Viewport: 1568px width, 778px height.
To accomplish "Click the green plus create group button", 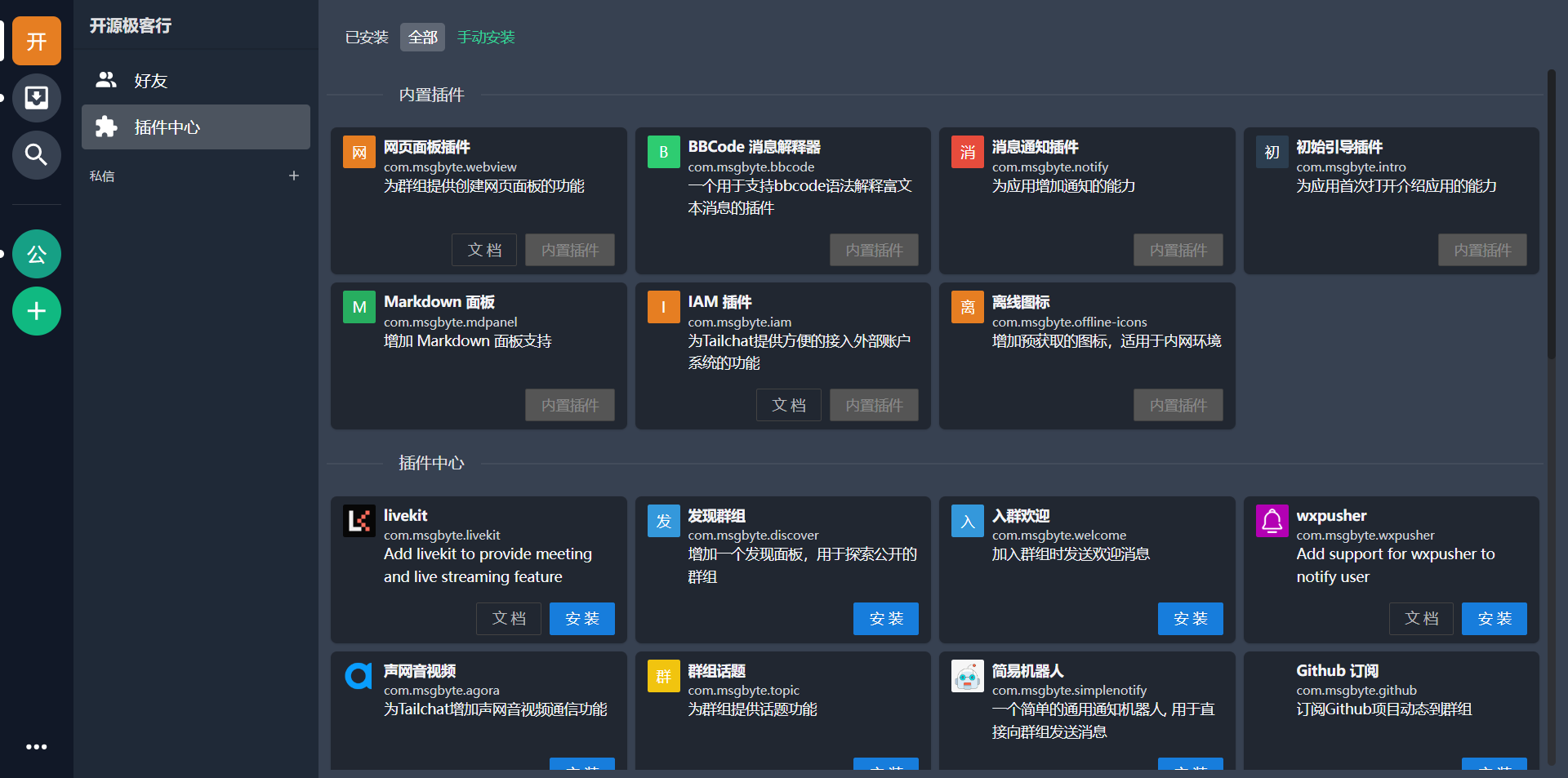I will coord(37,311).
